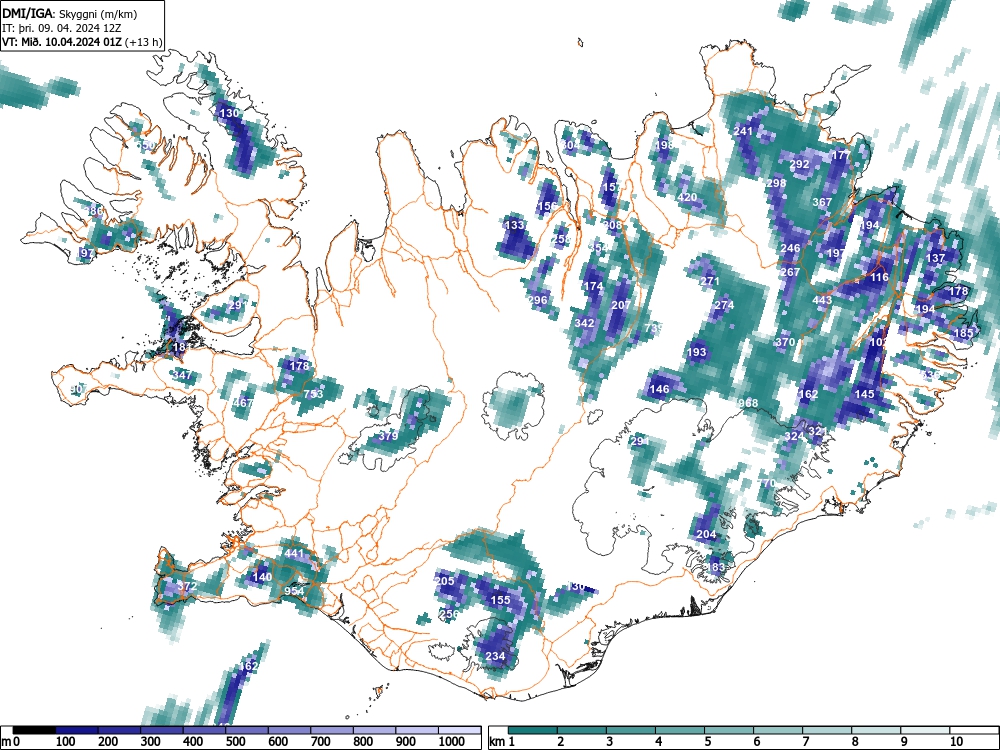Select the visibility value '193'
The height and width of the screenshot is (750, 1000).
tap(697, 352)
